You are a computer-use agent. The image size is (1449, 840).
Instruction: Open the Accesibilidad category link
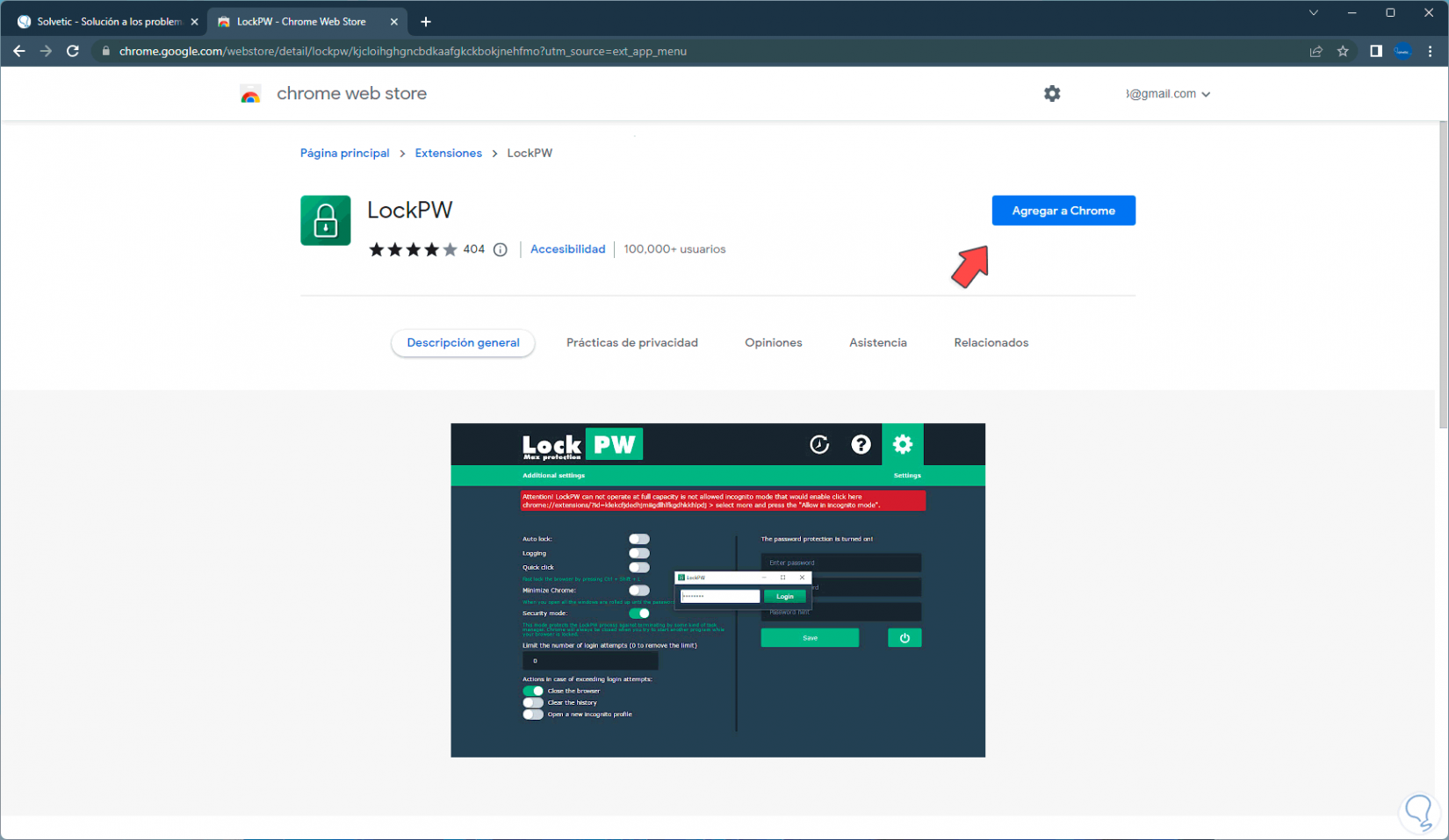click(567, 249)
